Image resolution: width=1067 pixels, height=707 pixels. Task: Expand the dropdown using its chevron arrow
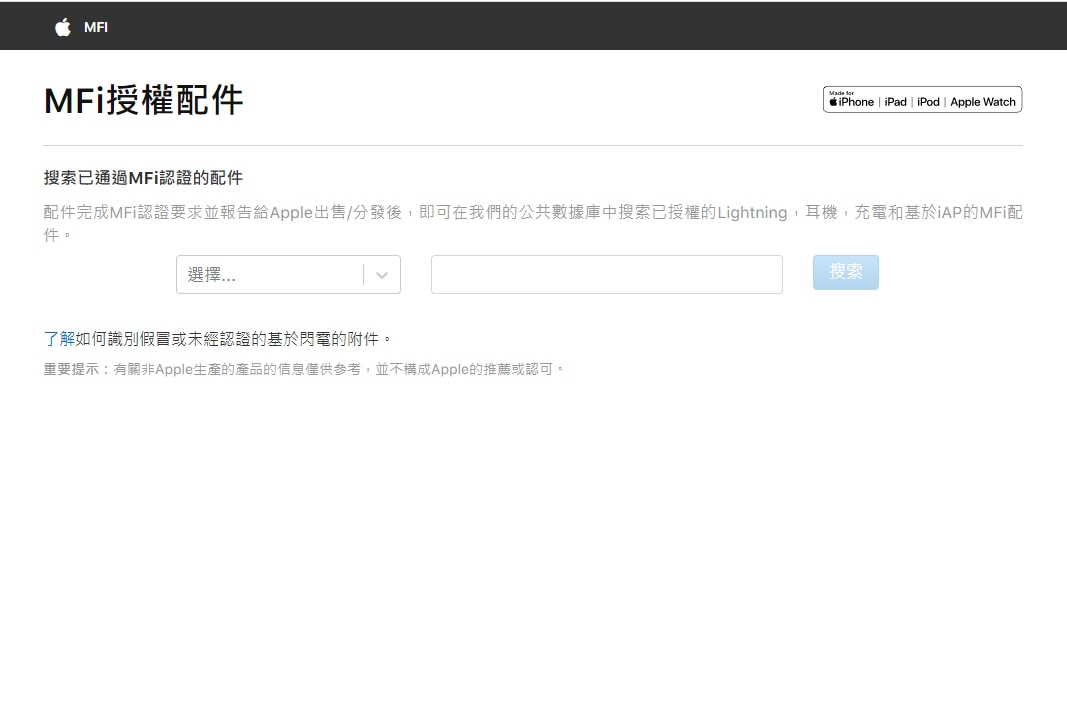(382, 275)
